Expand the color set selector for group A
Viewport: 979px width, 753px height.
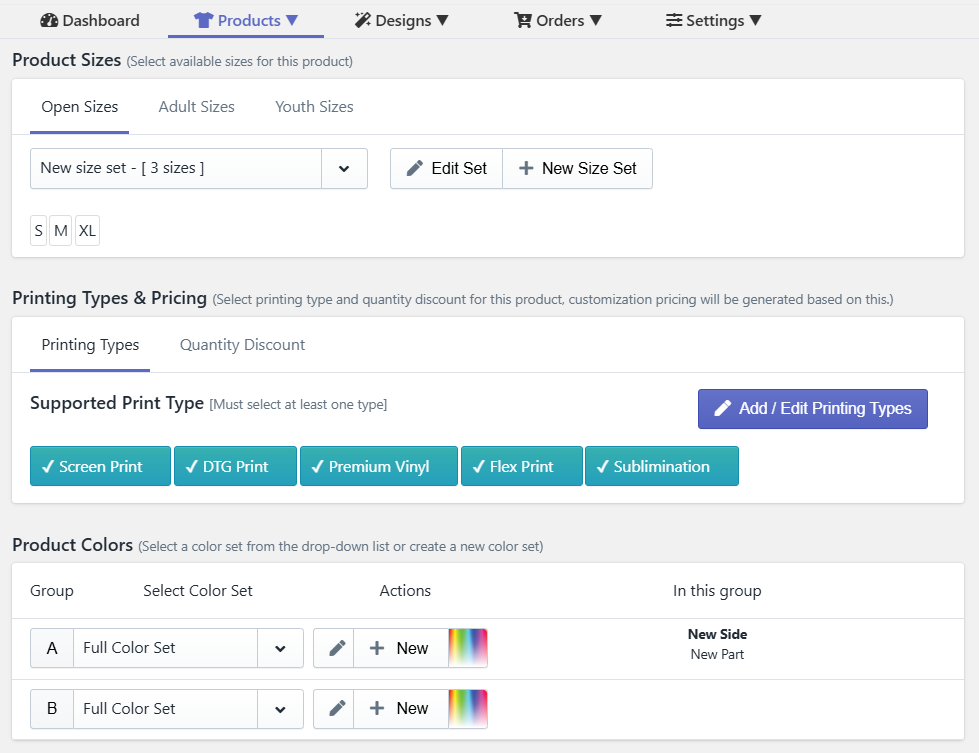(x=280, y=648)
